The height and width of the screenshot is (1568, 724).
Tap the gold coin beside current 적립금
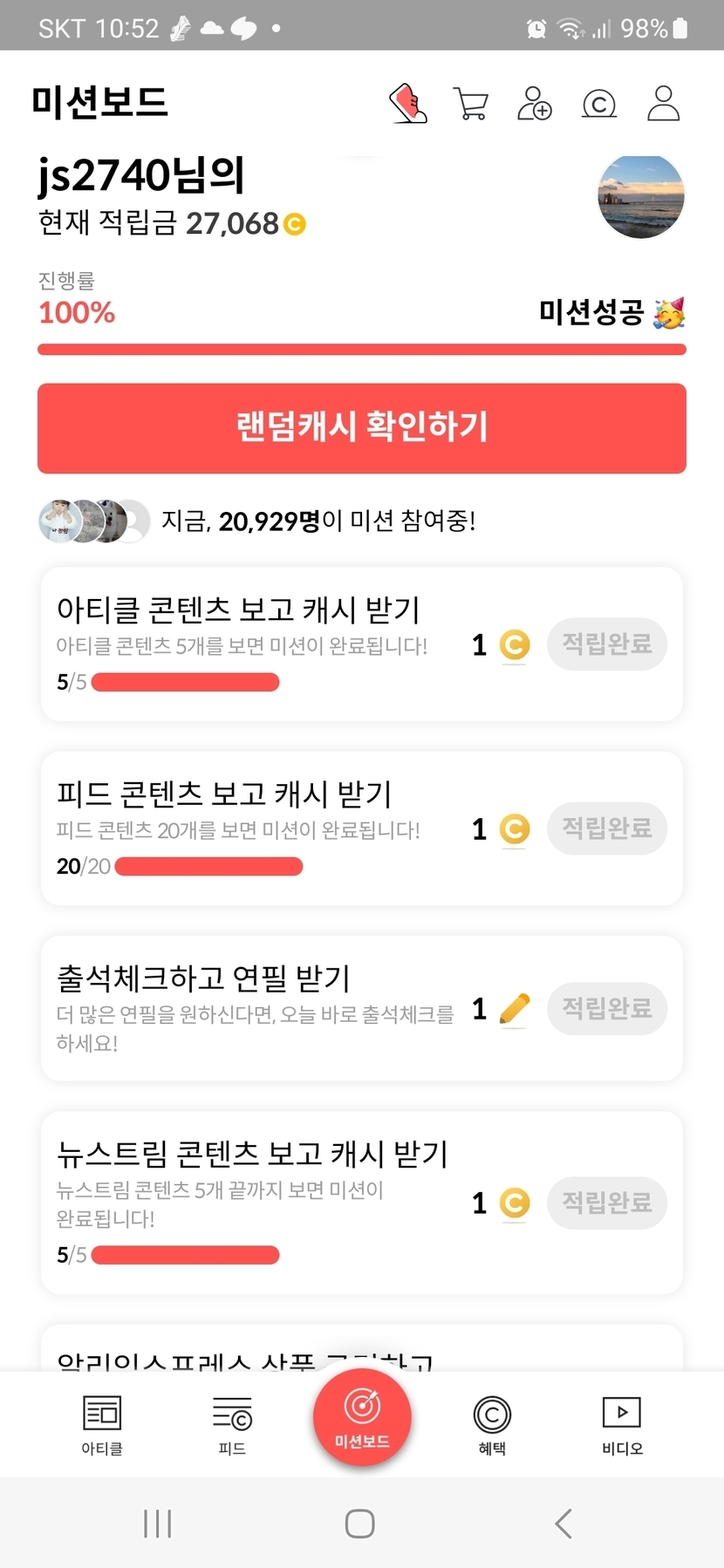295,225
